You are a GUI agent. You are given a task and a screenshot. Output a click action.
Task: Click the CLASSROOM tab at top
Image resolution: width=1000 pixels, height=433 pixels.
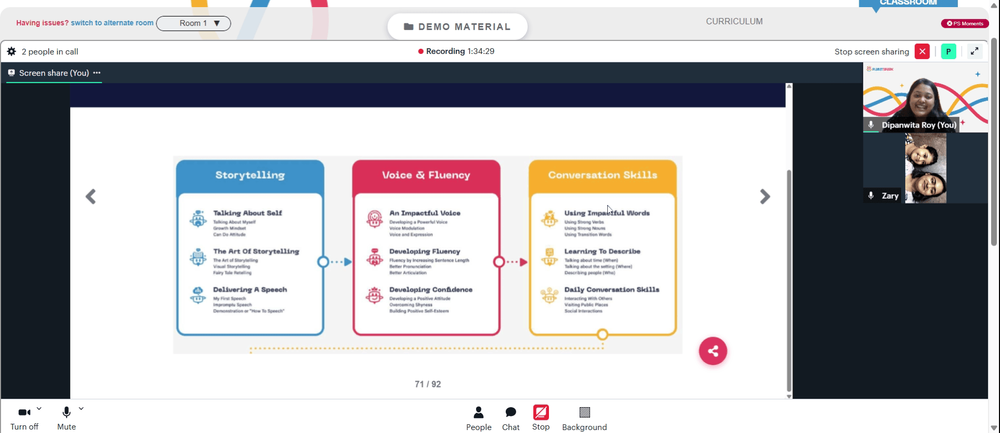pos(908,3)
